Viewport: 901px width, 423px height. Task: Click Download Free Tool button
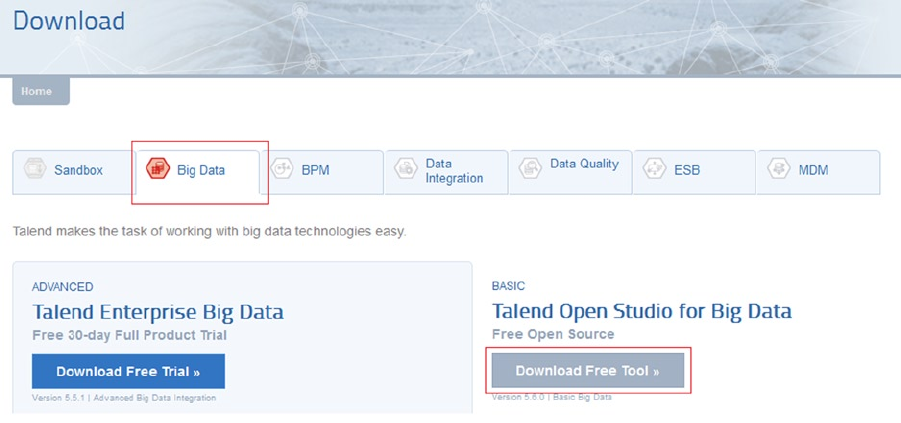[588, 371]
